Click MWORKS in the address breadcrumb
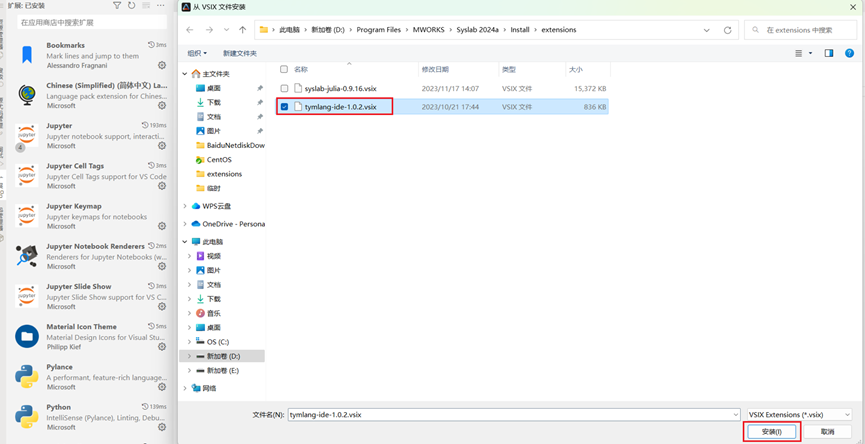The height and width of the screenshot is (444, 865). tap(428, 30)
